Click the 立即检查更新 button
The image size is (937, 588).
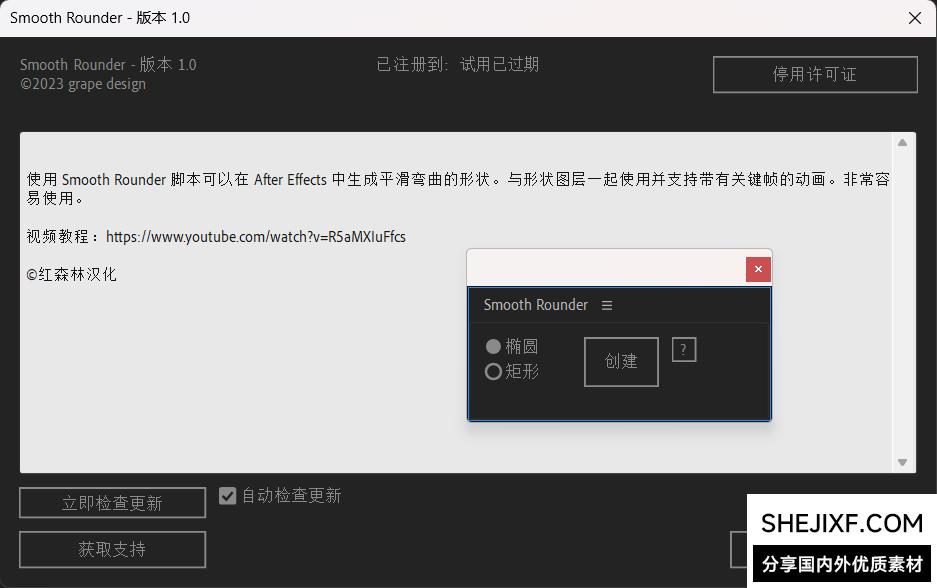(112, 503)
